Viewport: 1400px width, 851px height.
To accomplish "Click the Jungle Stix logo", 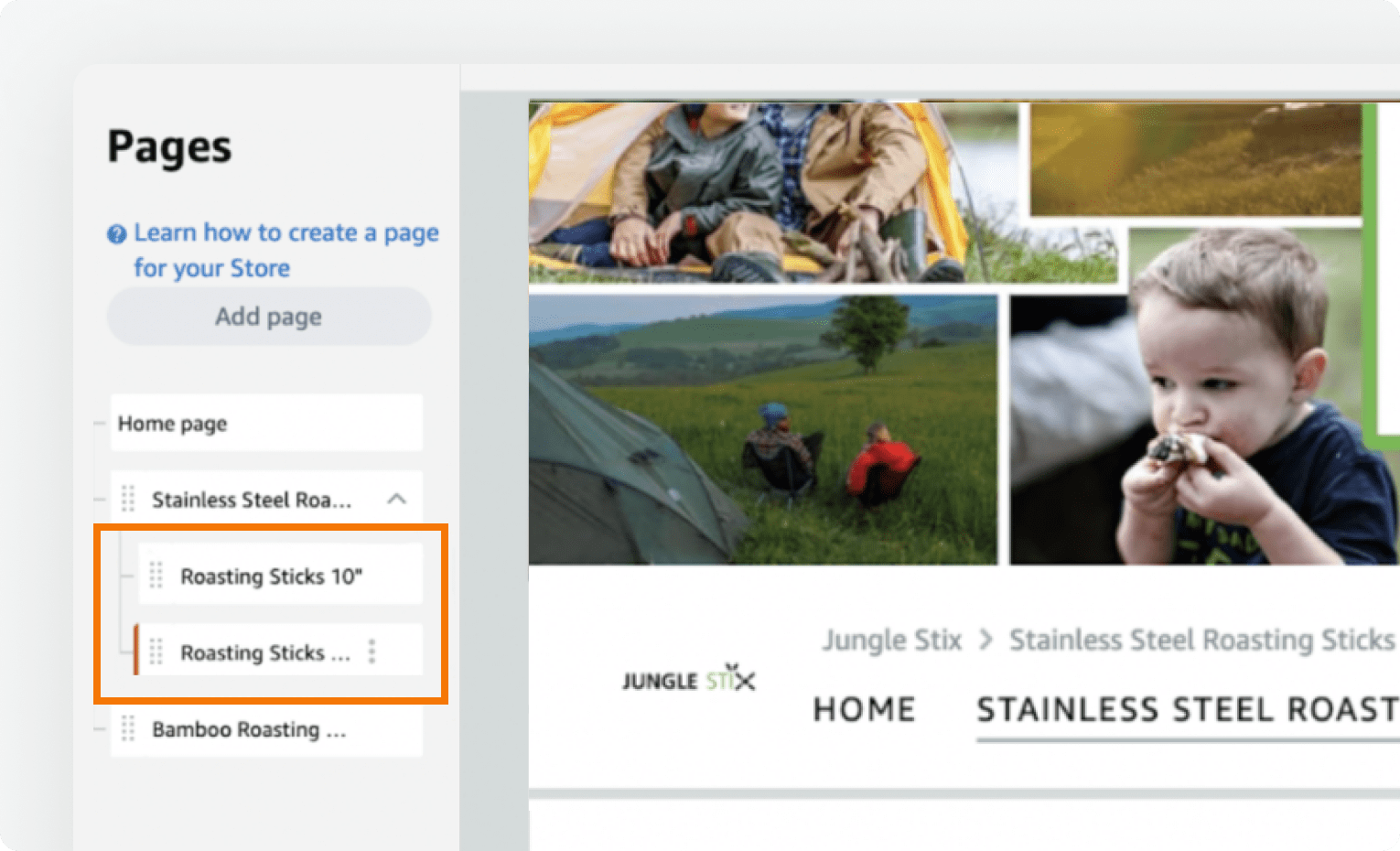I will click(688, 679).
